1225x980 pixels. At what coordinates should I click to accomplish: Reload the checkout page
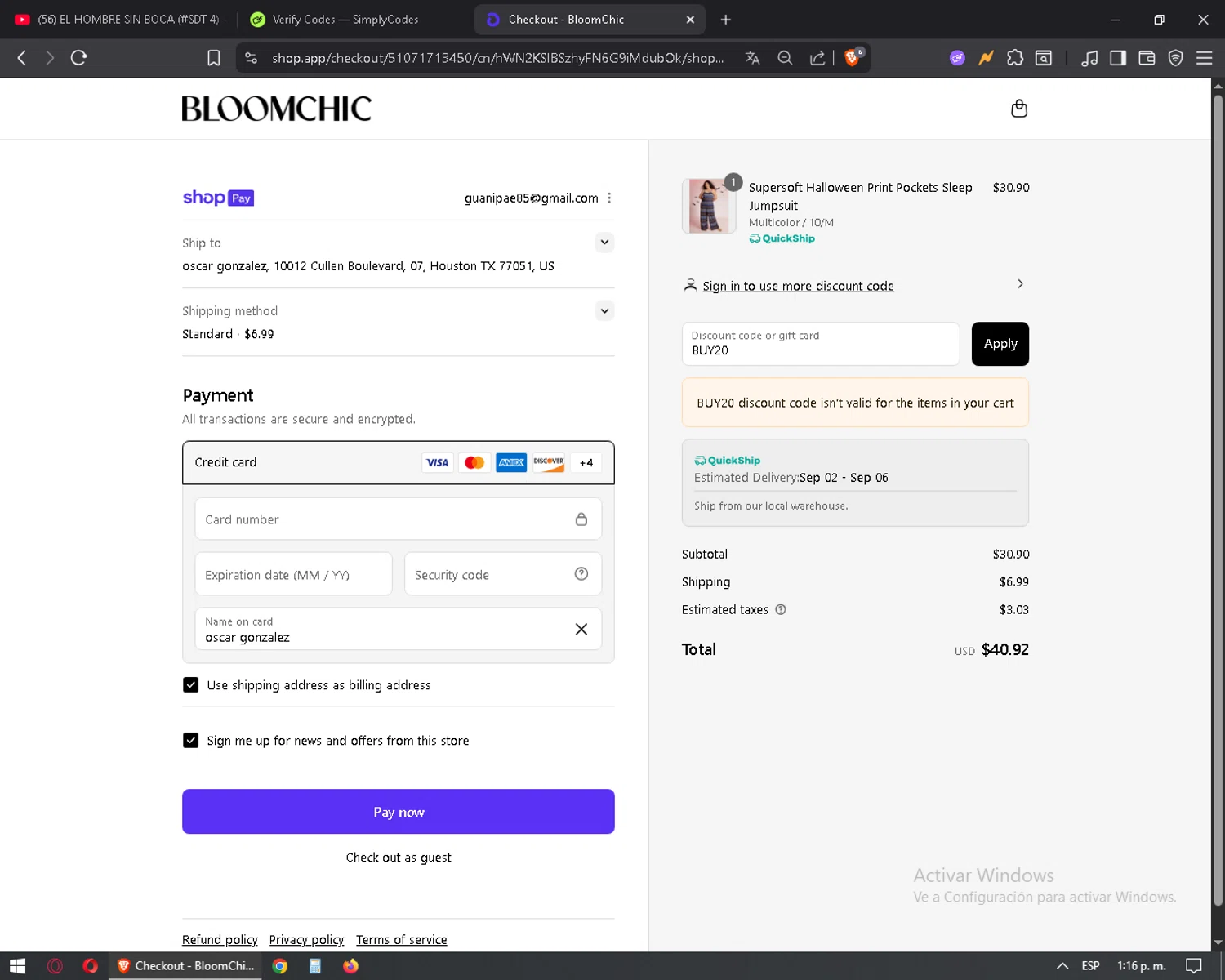click(78, 58)
